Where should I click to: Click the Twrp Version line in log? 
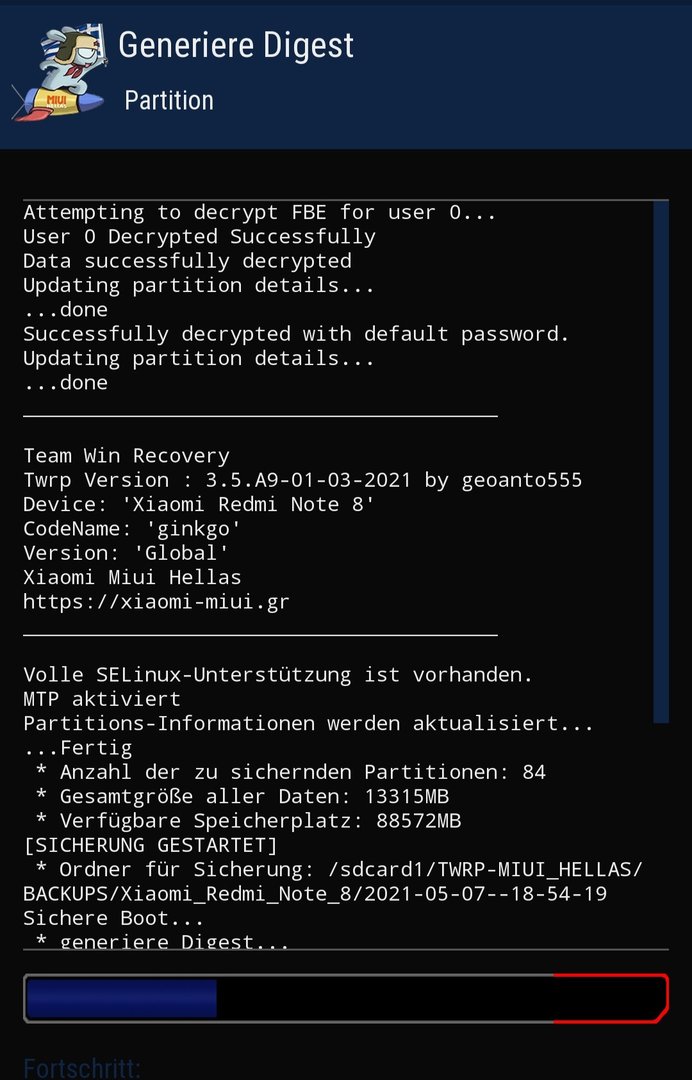tap(302, 480)
